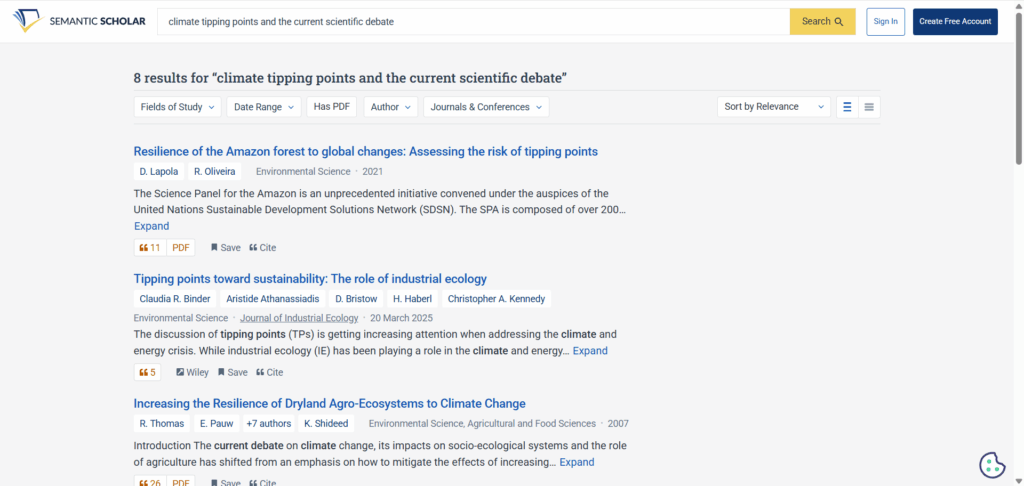
Task: Save the Amazon forest resilience paper
Action: click(225, 248)
